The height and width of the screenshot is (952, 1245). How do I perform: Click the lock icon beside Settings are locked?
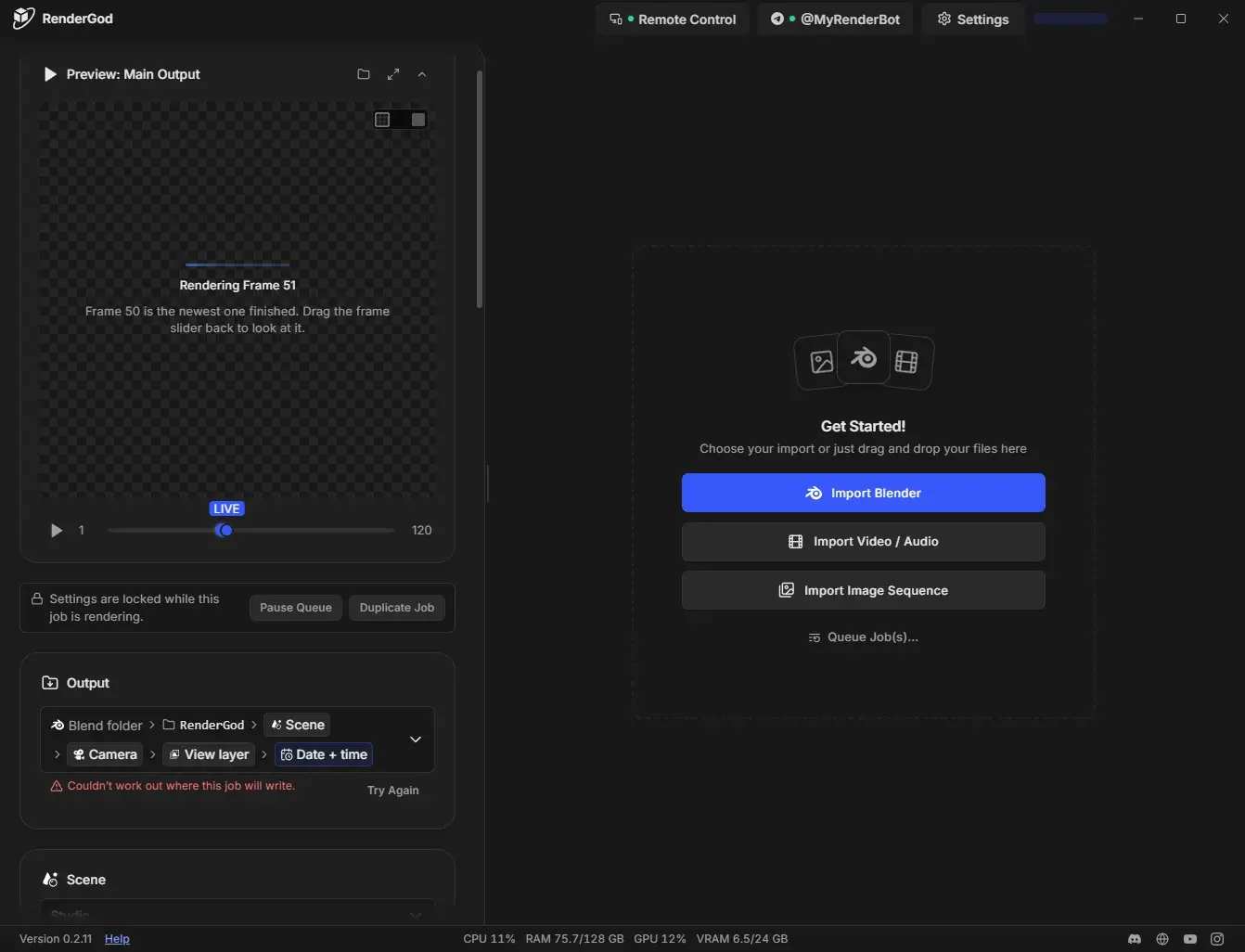pyautogui.click(x=37, y=599)
